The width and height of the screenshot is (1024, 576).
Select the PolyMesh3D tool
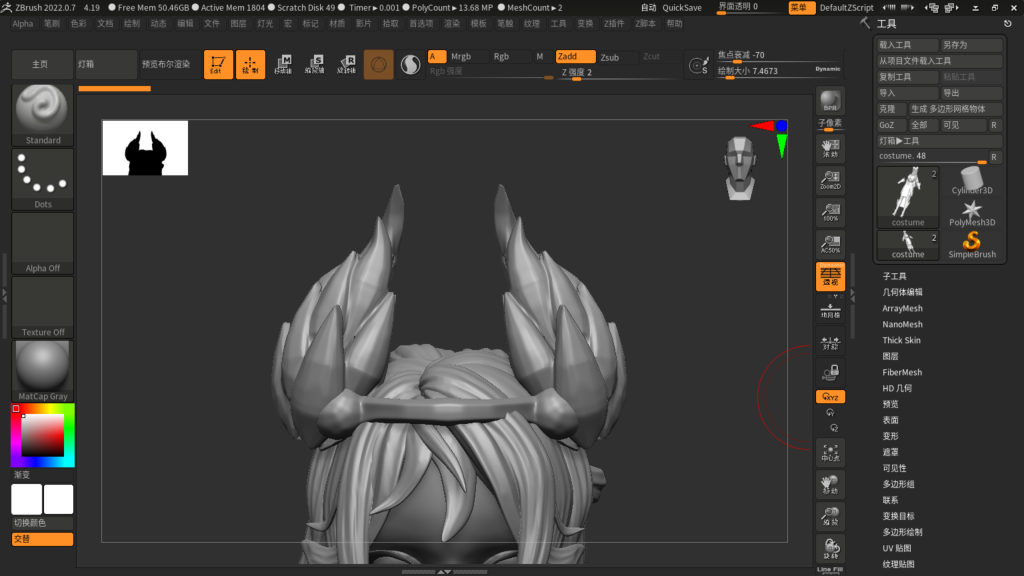(972, 213)
